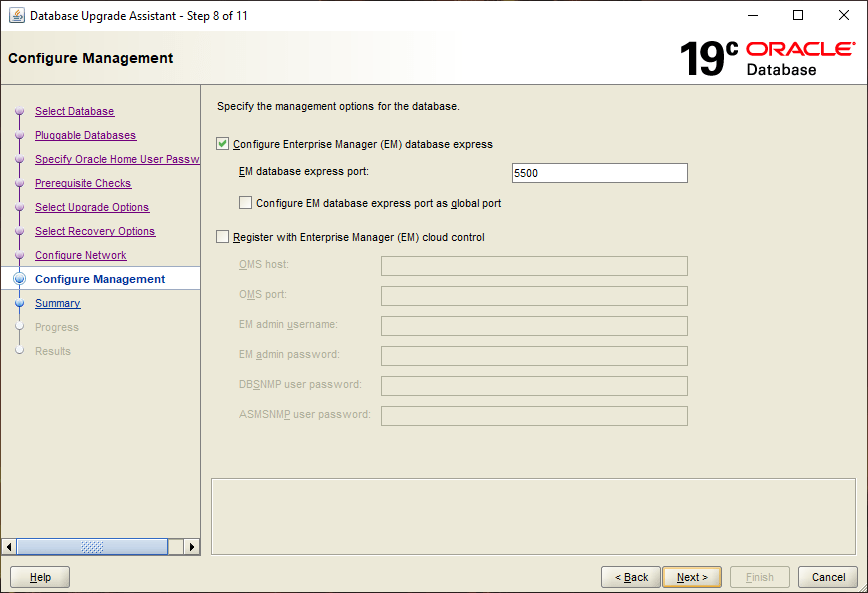The width and height of the screenshot is (868, 593).
Task: Click the empty message area at bottom
Action: (534, 517)
